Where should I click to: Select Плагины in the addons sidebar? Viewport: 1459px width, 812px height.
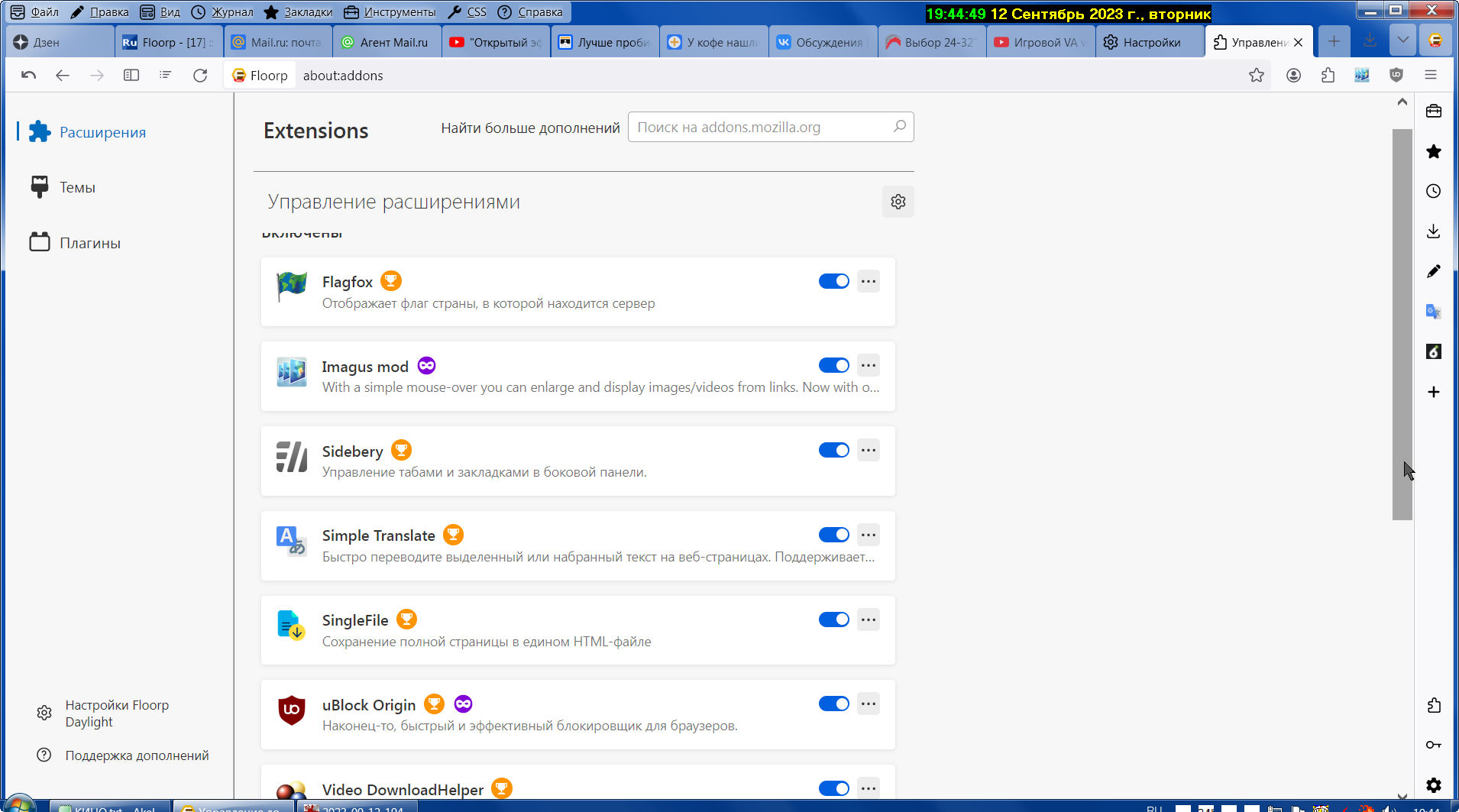point(75,243)
